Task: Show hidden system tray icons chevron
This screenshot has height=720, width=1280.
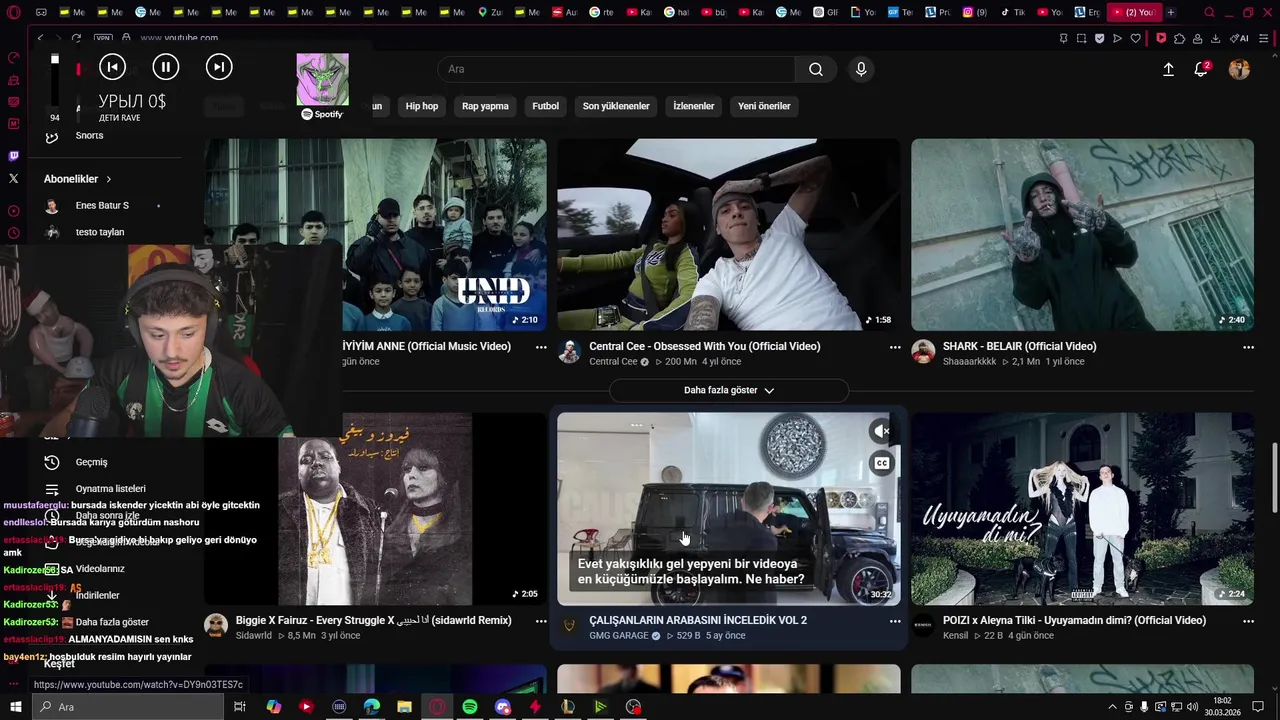Action: [x=1112, y=707]
